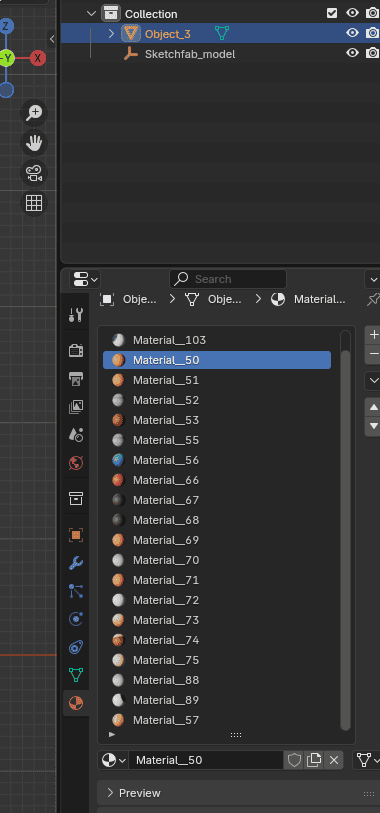The width and height of the screenshot is (380, 813).
Task: Toggle fake user shield for Material__50
Action: click(294, 760)
